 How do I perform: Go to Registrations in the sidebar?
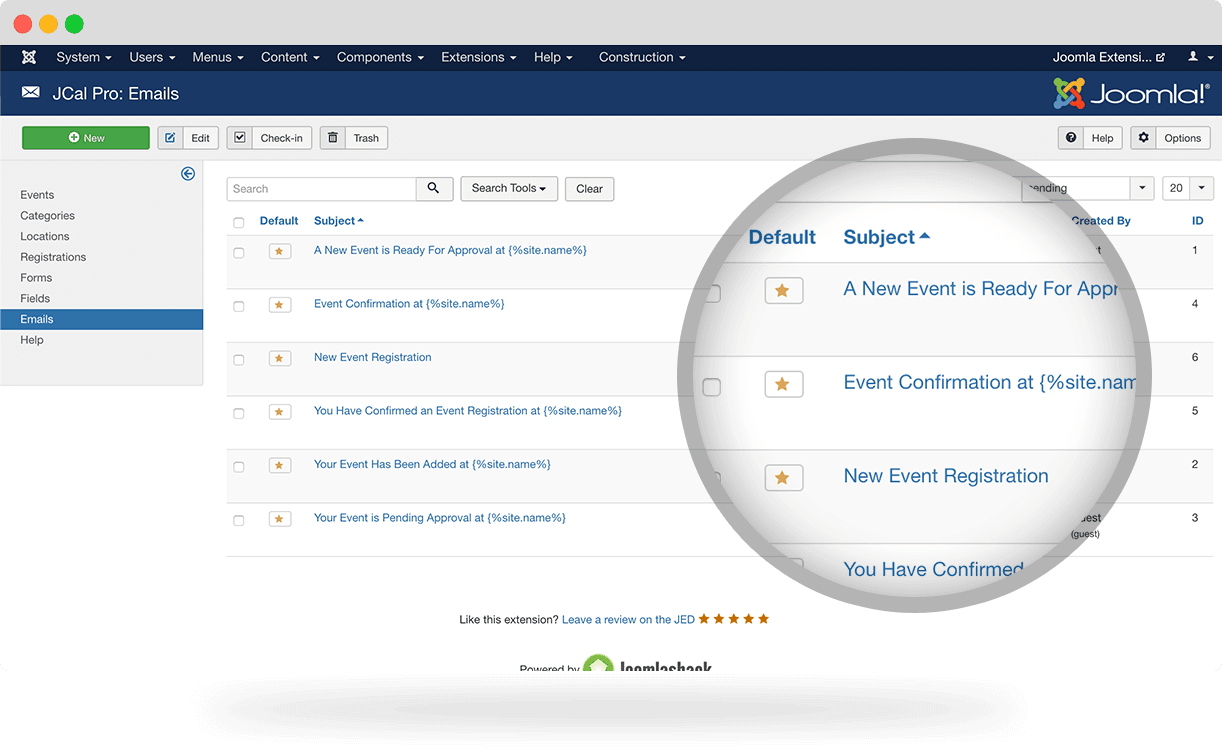[x=53, y=257]
